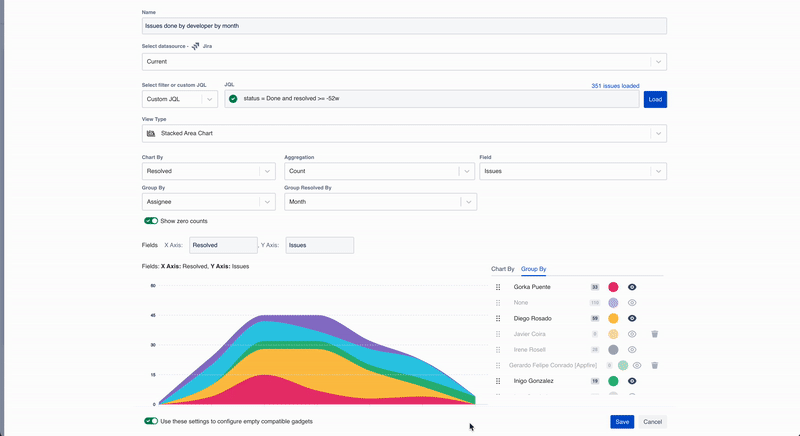Click the green JQL valid checkmark icon
Screen dimensions: 800x436
(233, 99)
